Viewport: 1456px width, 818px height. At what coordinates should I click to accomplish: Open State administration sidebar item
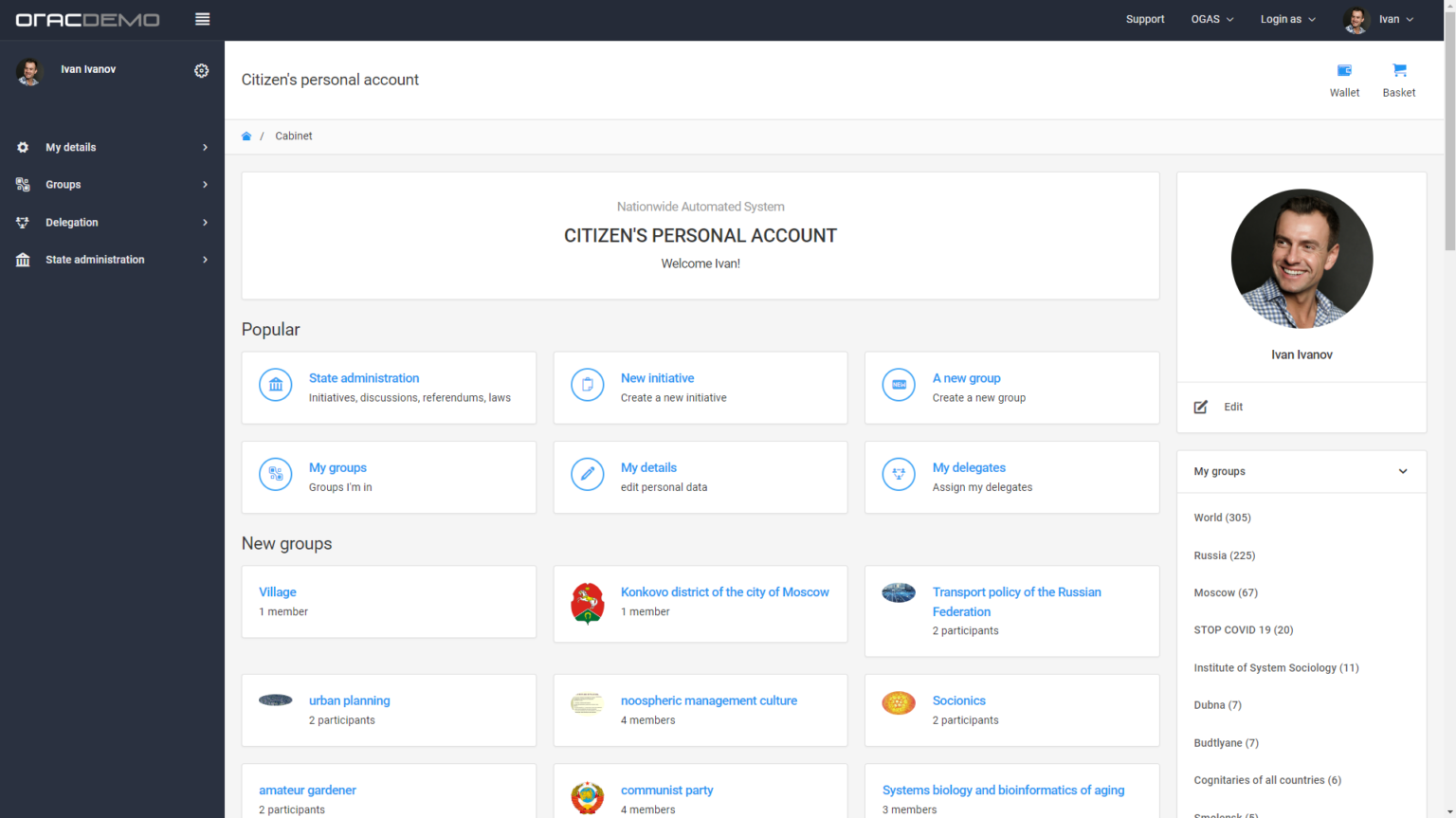[x=112, y=260]
